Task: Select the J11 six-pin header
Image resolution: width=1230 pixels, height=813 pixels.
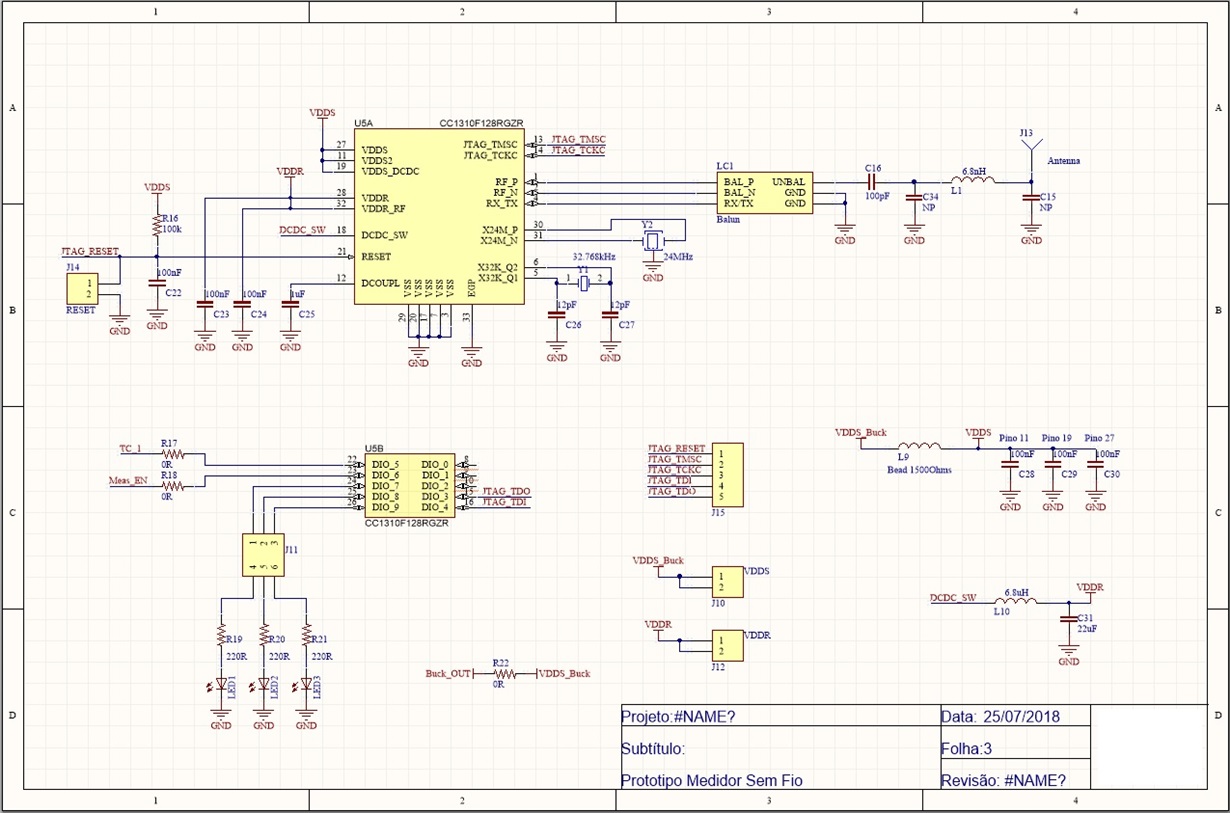Action: tap(264, 555)
